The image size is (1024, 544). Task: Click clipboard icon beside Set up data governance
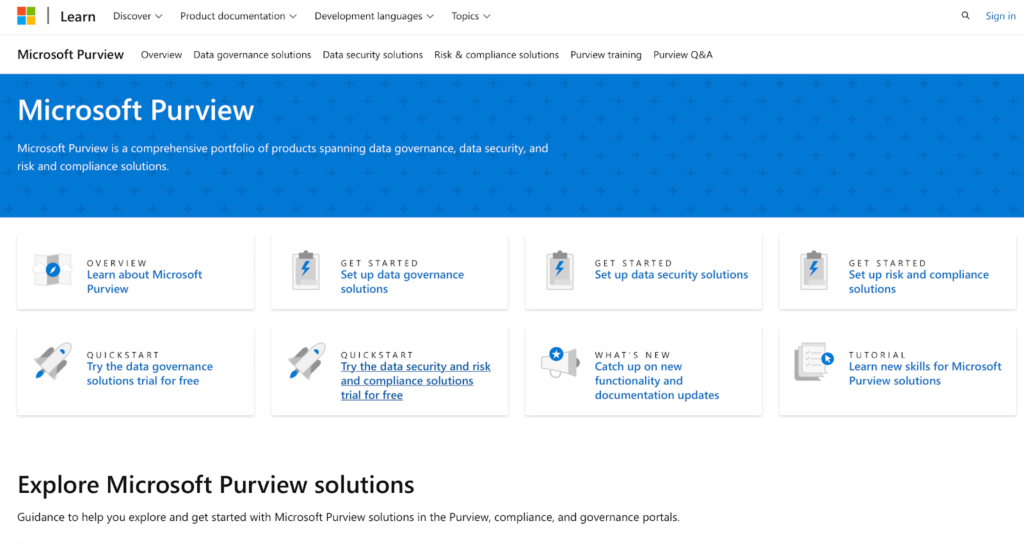tap(306, 270)
